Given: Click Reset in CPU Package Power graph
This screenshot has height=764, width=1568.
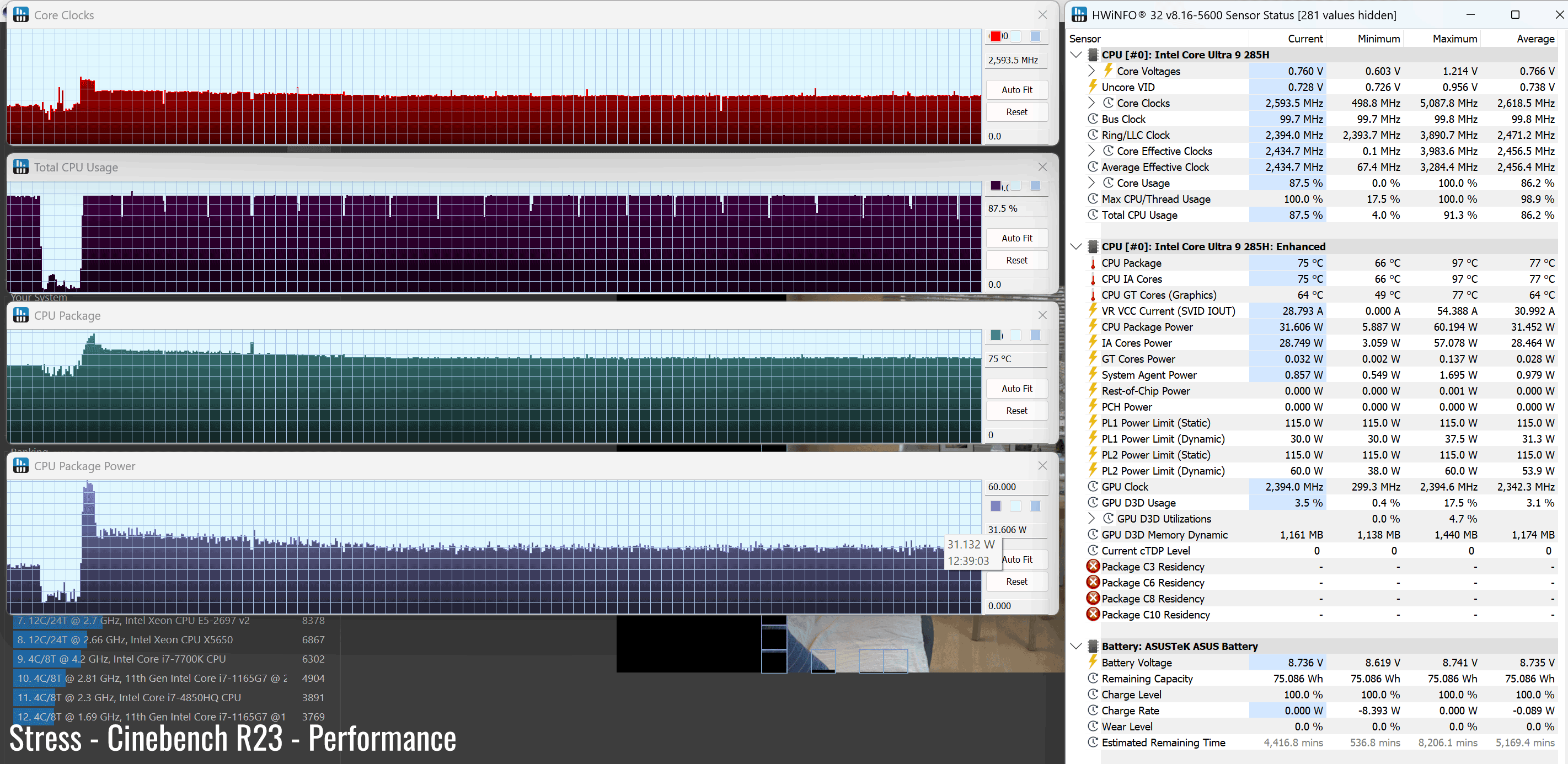Looking at the screenshot, I should (x=1016, y=582).
